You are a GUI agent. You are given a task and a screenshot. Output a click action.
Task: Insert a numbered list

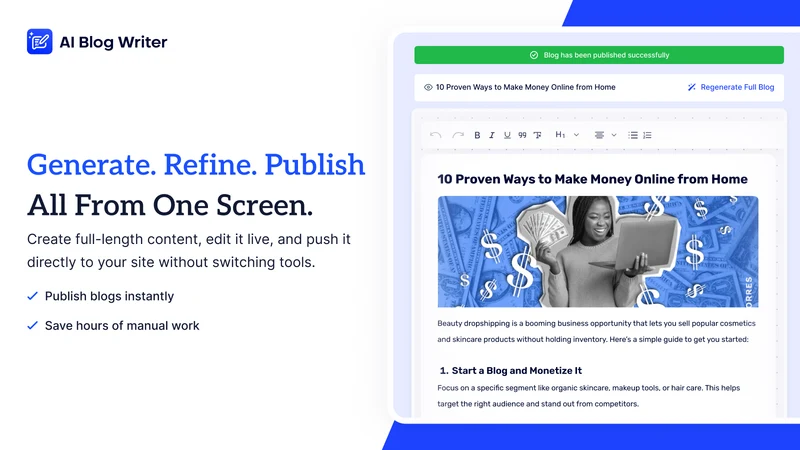pos(647,135)
